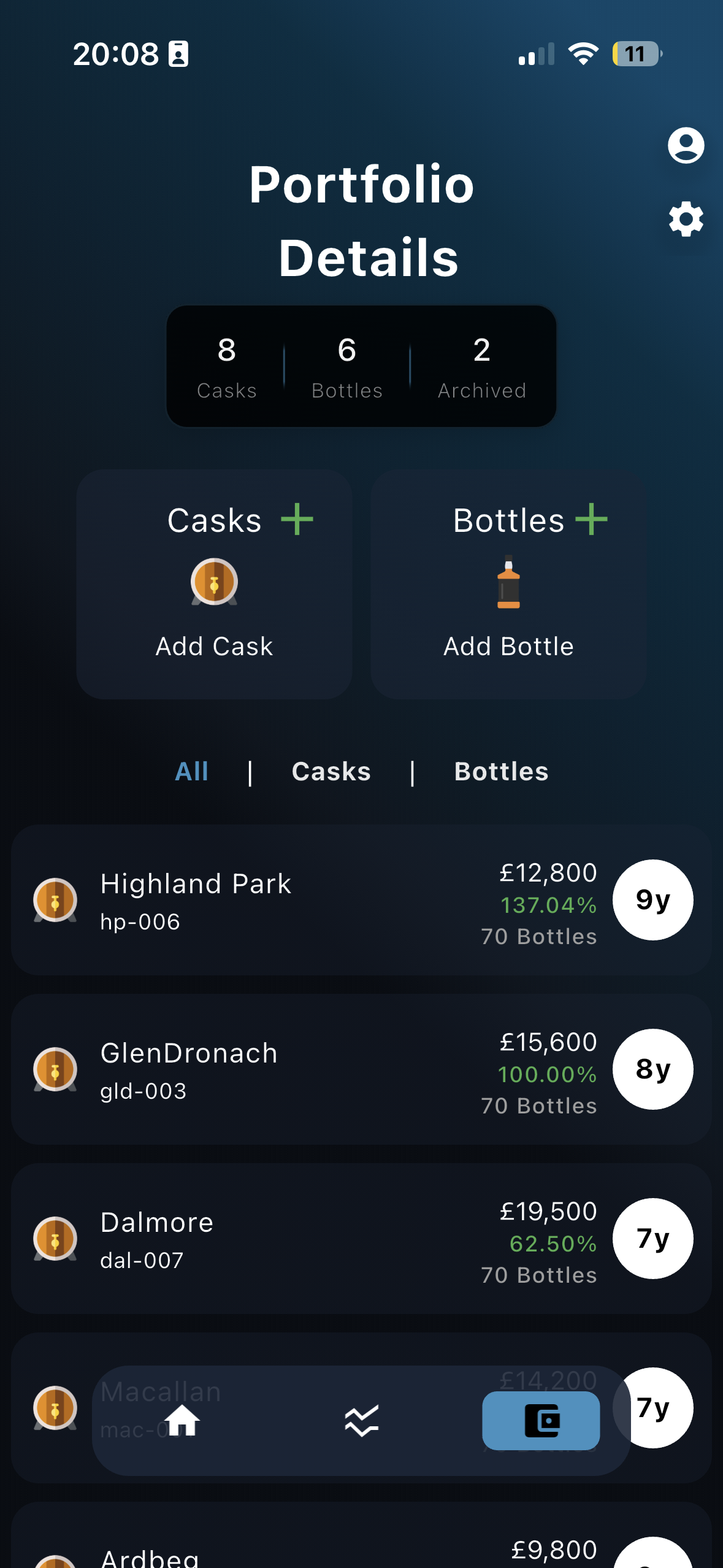The height and width of the screenshot is (1568, 723).
Task: Open the user profile icon
Action: pos(686,145)
